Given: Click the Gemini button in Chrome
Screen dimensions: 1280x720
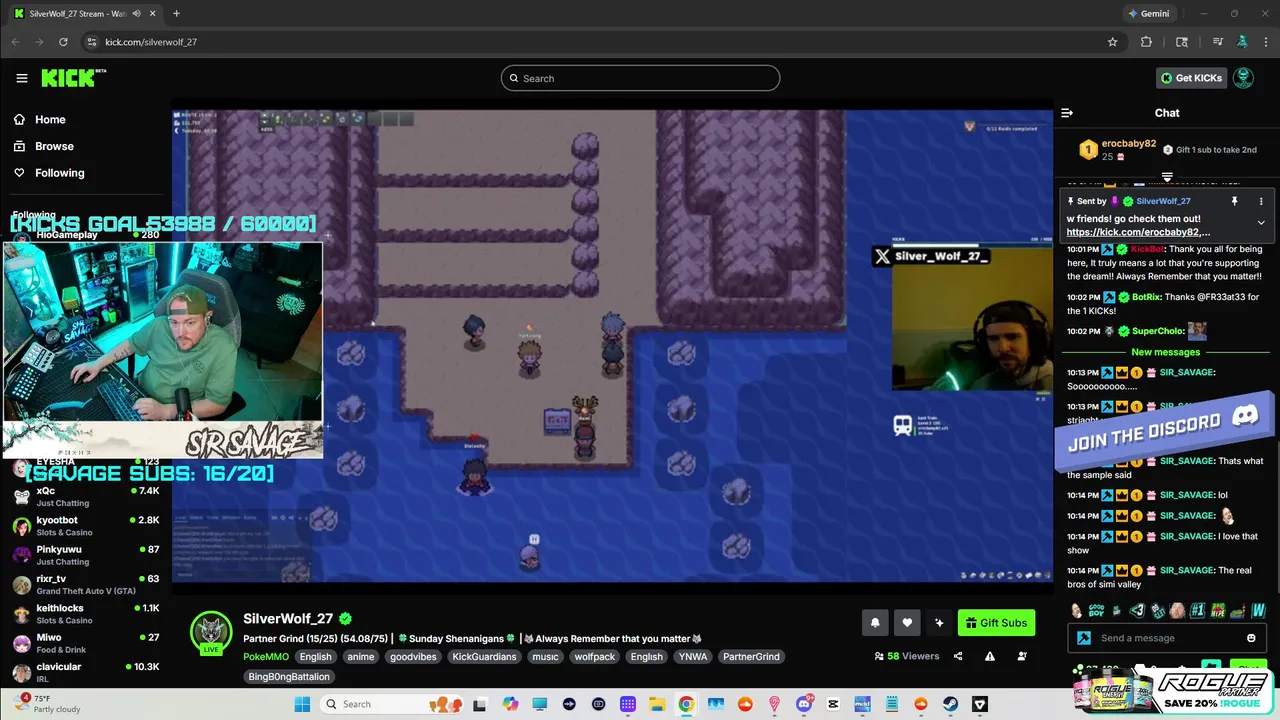Looking at the screenshot, I should [1148, 14].
